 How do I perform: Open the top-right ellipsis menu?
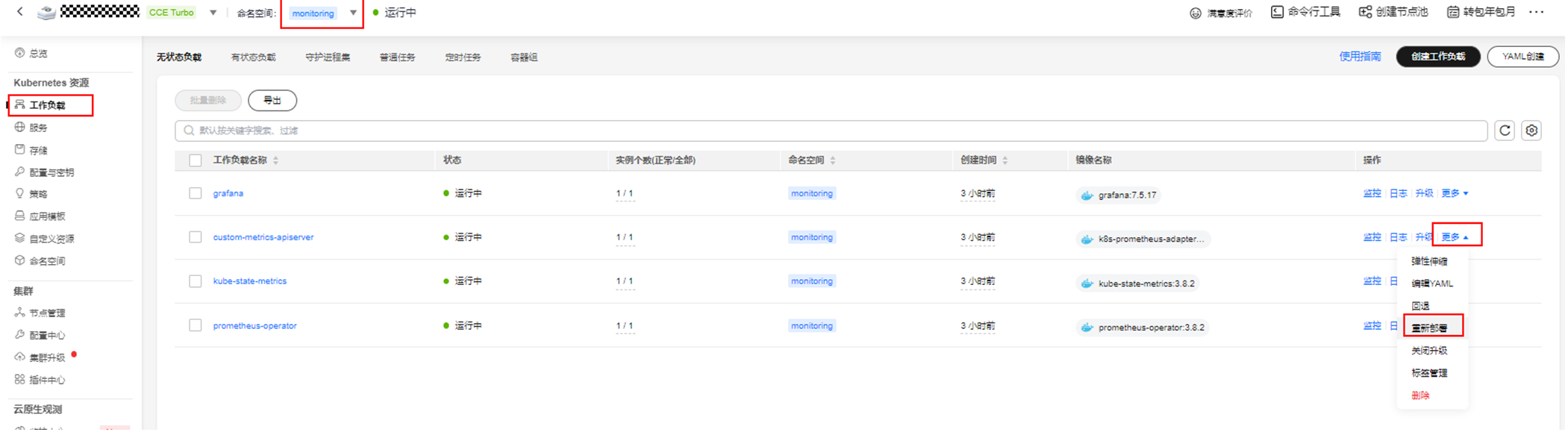1536,12
